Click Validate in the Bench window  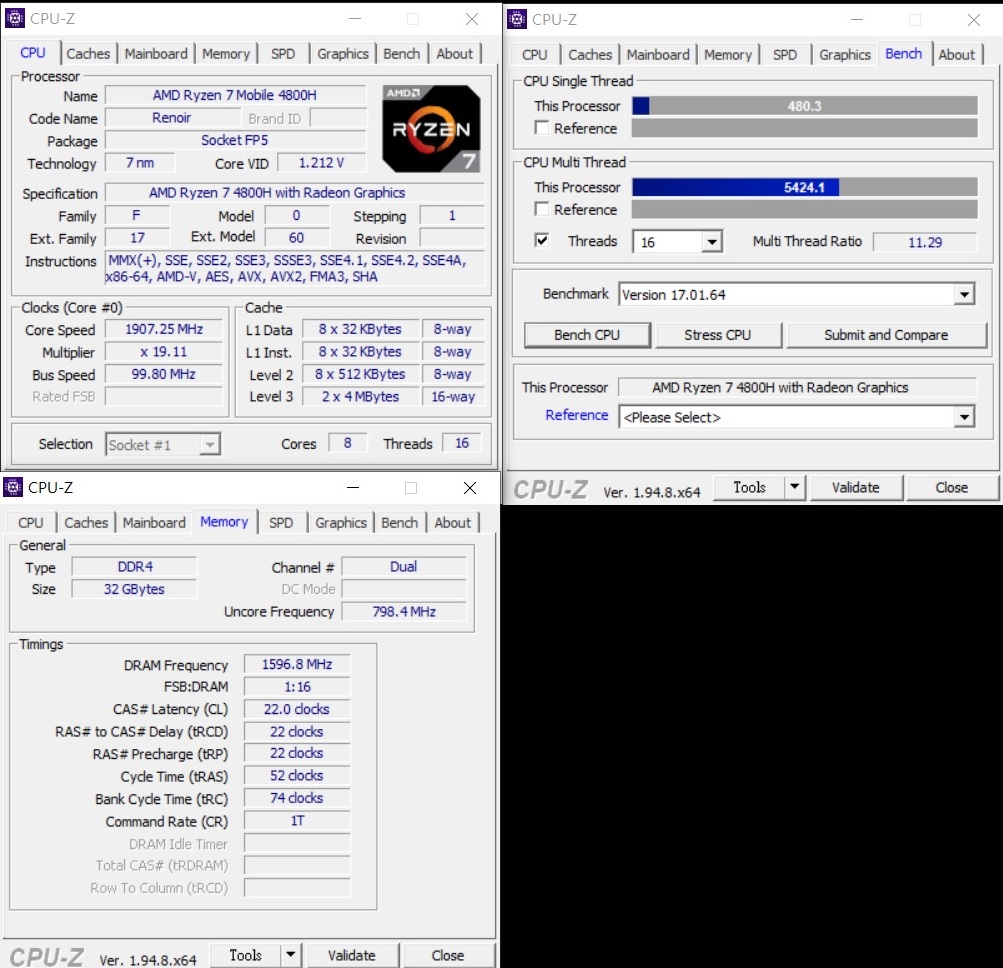856,487
